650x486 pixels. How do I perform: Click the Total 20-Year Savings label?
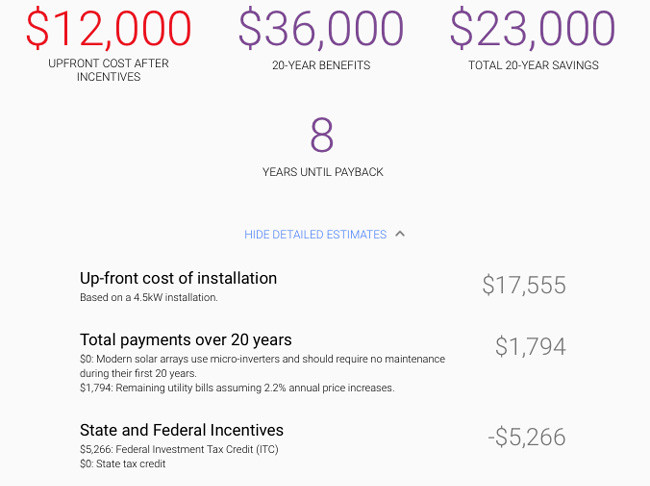(534, 65)
